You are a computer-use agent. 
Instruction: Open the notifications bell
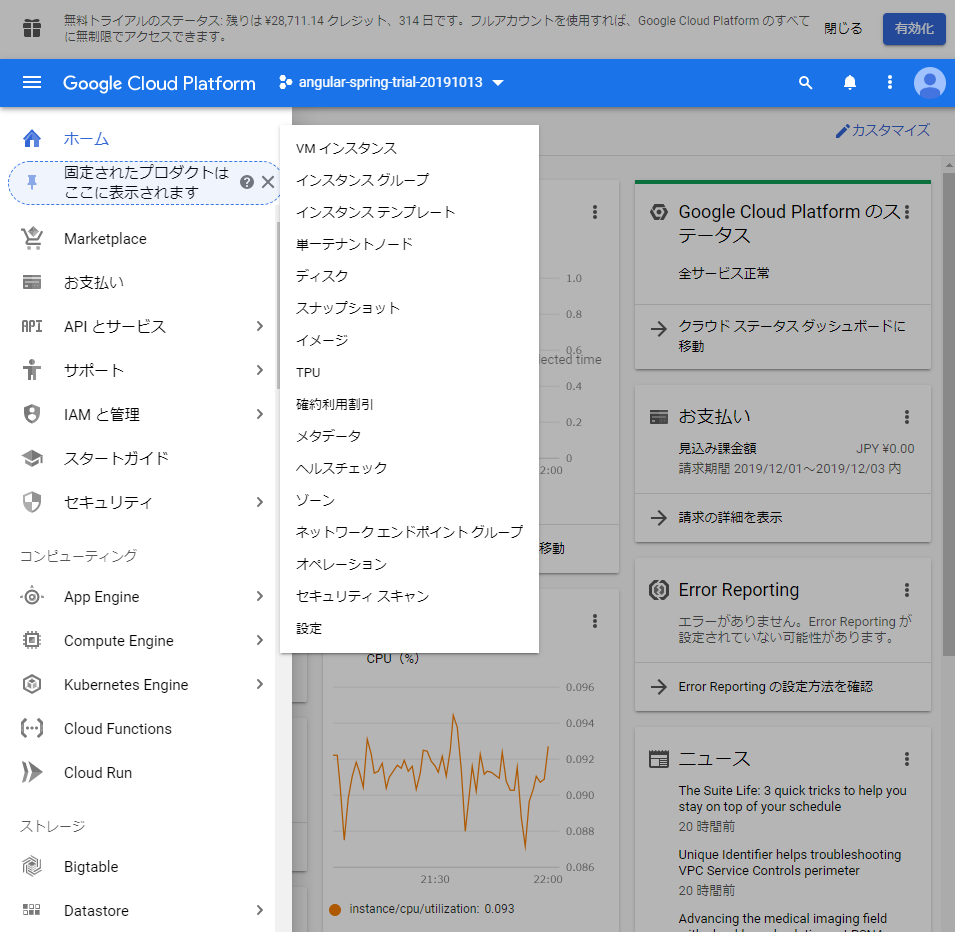(x=850, y=82)
